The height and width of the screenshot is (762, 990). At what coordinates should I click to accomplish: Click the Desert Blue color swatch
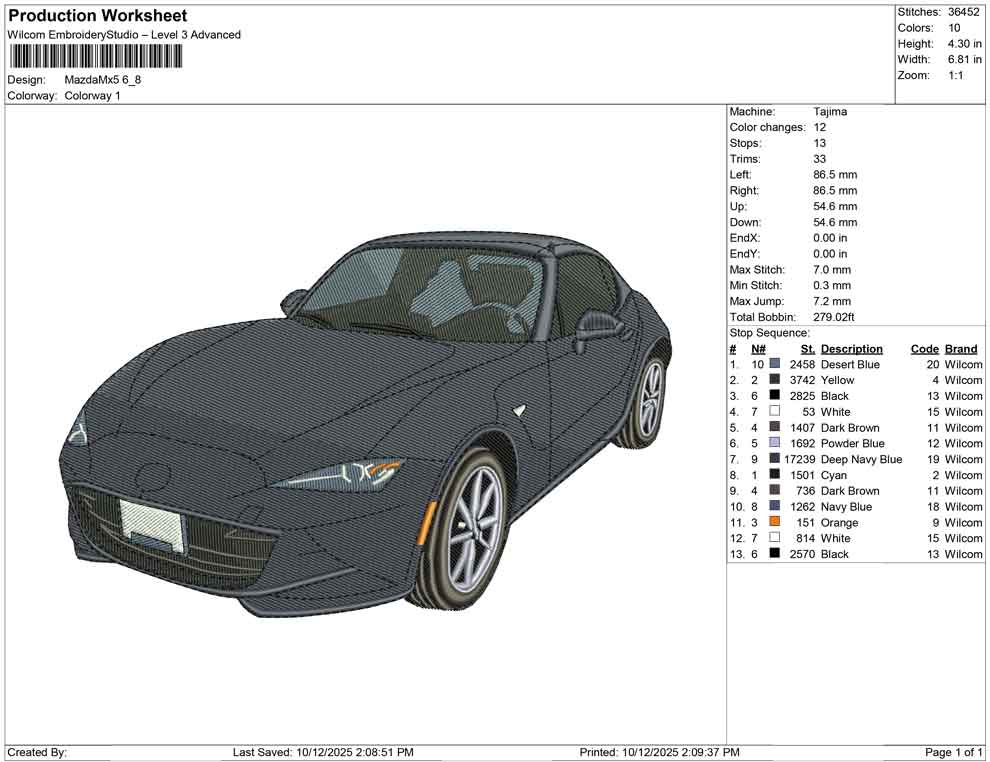point(775,365)
